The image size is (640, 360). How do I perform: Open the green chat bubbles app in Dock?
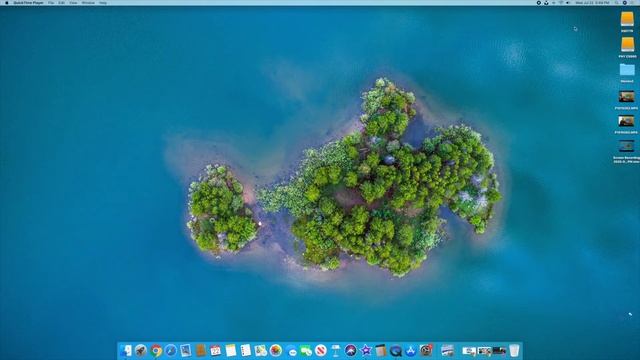[x=306, y=351]
